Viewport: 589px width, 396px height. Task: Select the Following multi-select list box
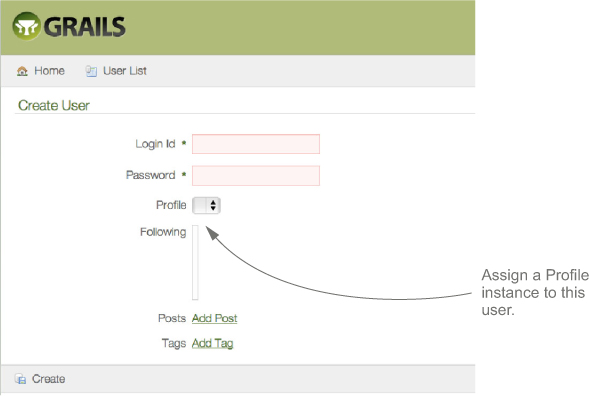195,262
